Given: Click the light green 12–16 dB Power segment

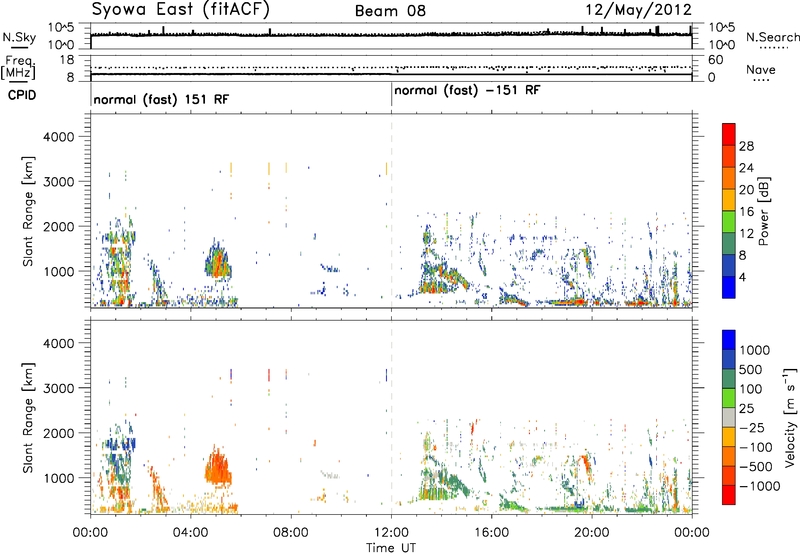Looking at the screenshot, I should (x=729, y=221).
